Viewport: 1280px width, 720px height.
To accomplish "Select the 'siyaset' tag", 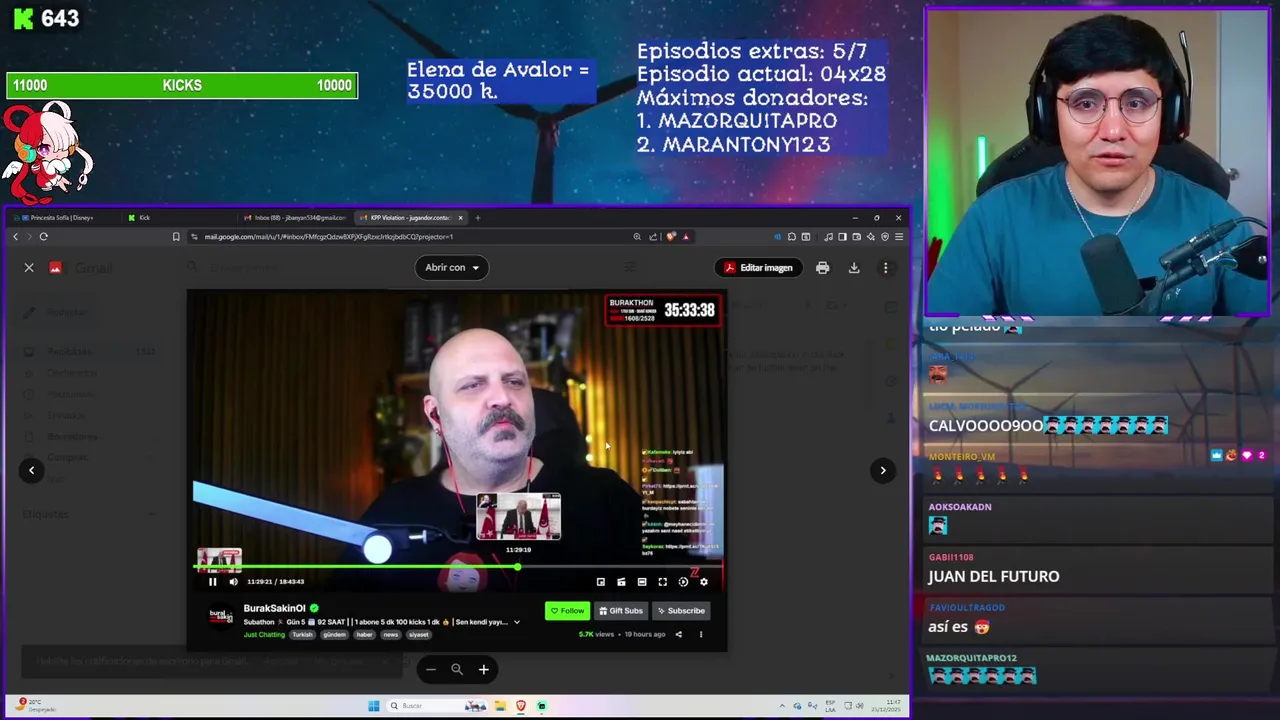I will tap(419, 634).
